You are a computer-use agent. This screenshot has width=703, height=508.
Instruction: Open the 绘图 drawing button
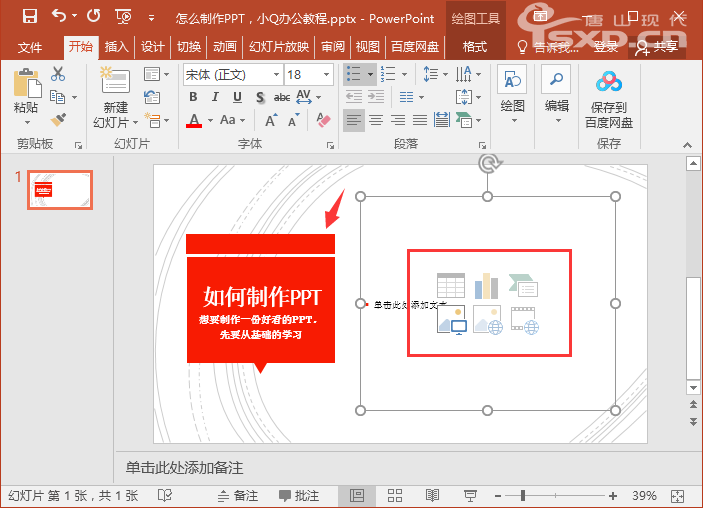512,95
